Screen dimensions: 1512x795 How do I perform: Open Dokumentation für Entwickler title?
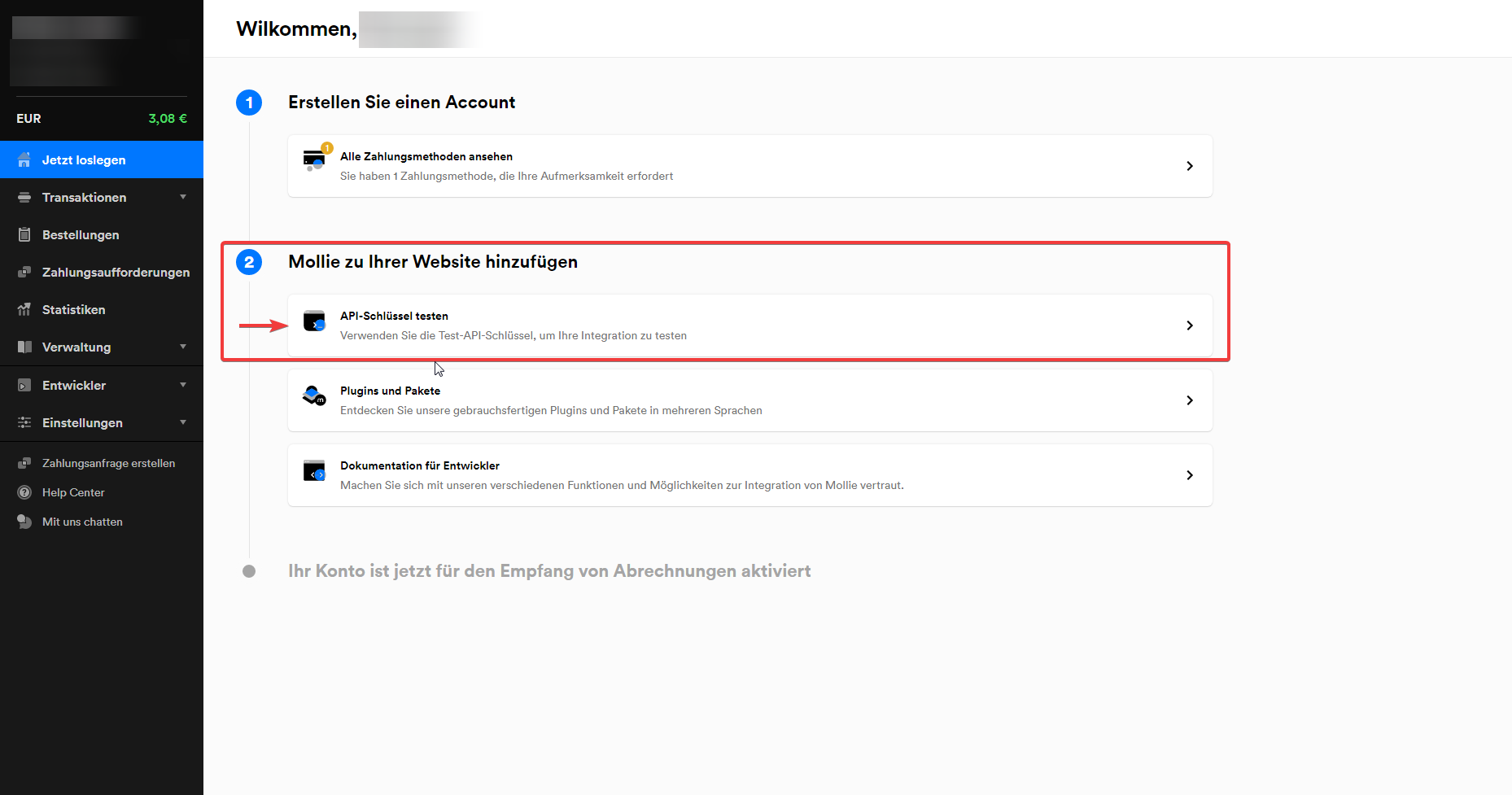tap(420, 465)
